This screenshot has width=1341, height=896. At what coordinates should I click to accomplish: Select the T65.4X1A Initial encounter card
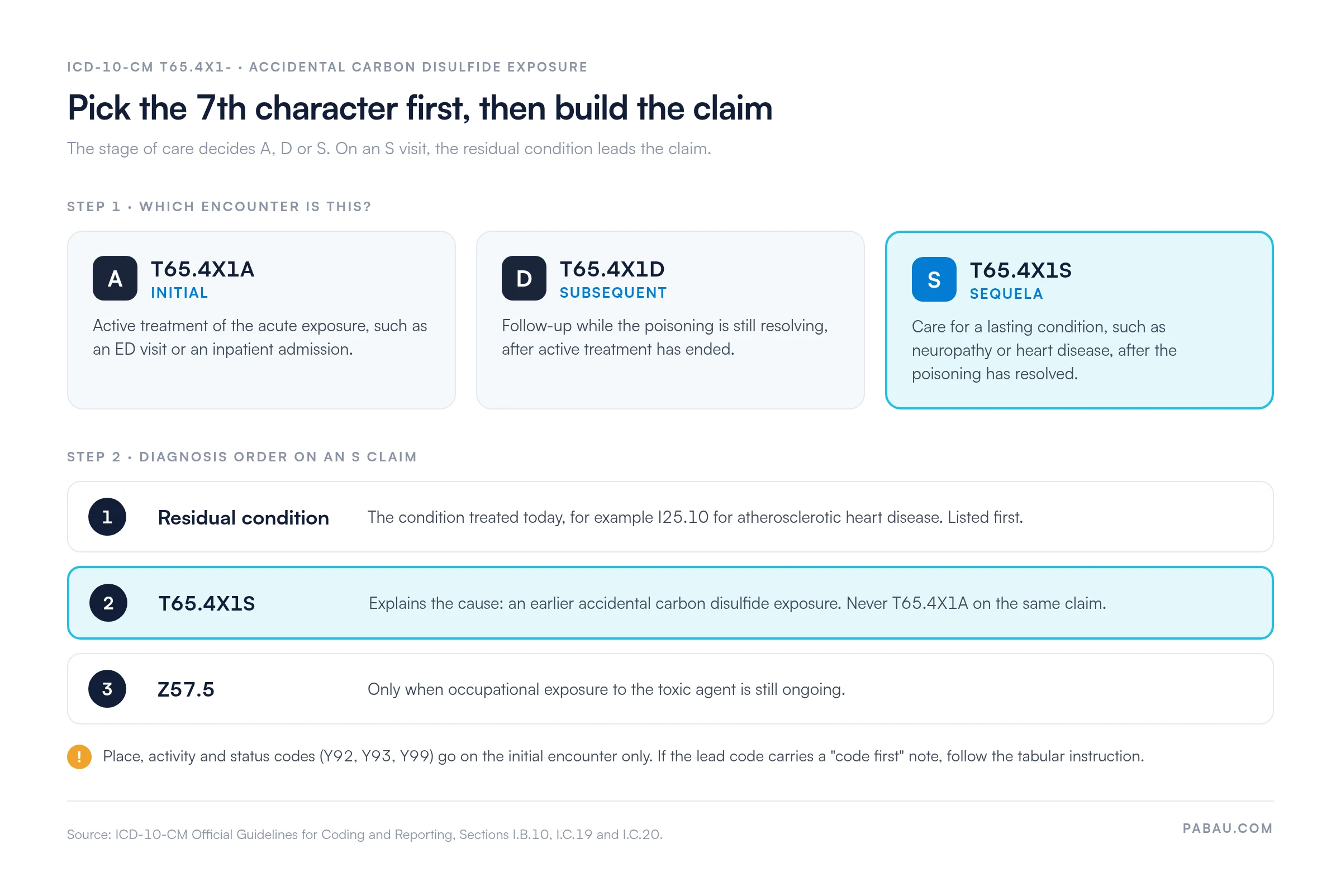(261, 320)
